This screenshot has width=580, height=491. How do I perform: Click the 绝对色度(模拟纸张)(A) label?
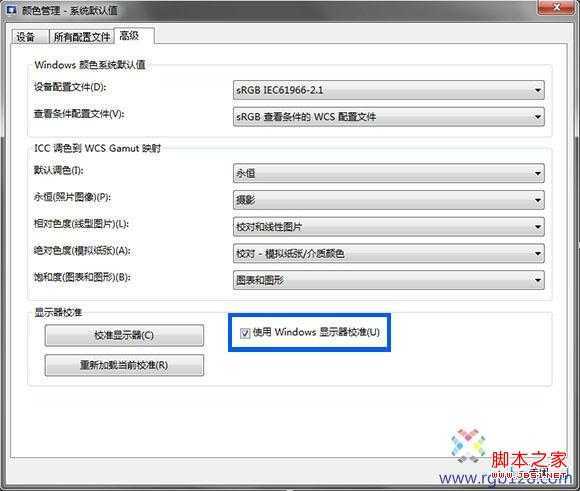(x=82, y=250)
